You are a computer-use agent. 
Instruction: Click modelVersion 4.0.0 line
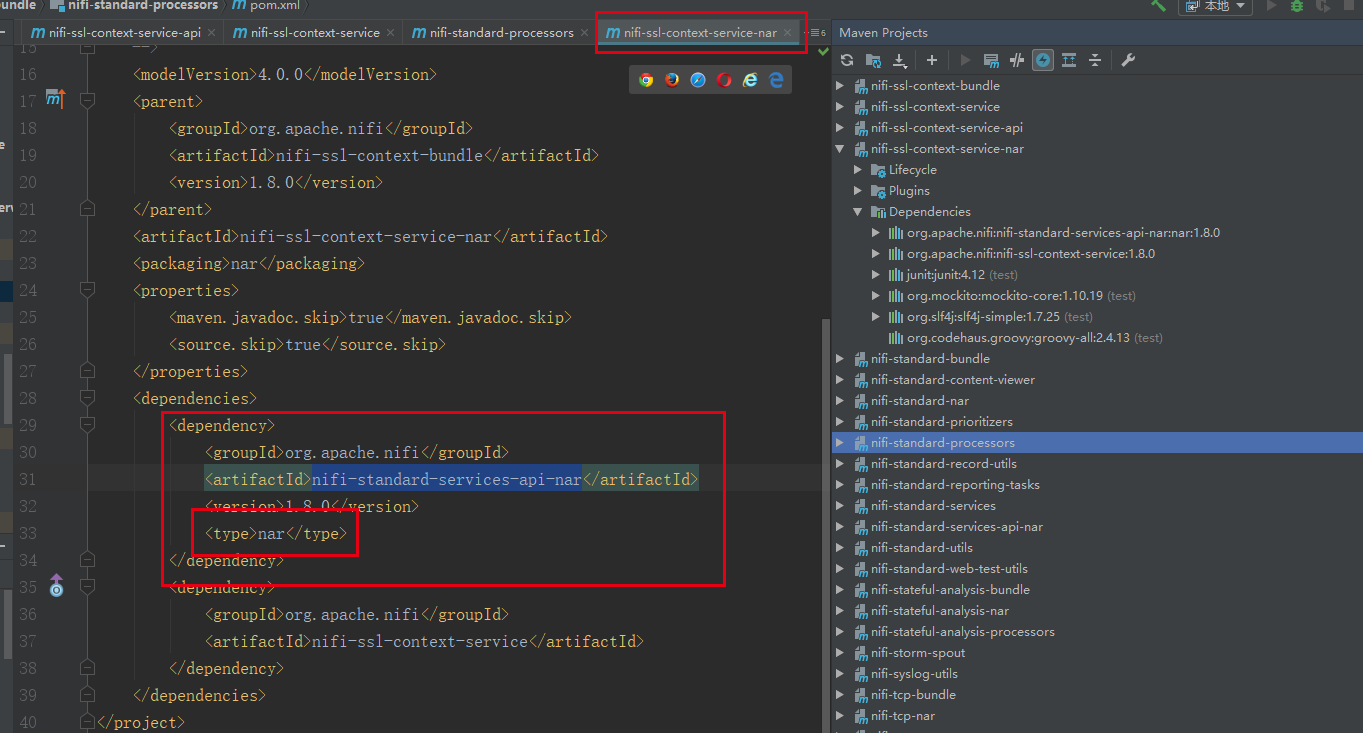coord(284,74)
